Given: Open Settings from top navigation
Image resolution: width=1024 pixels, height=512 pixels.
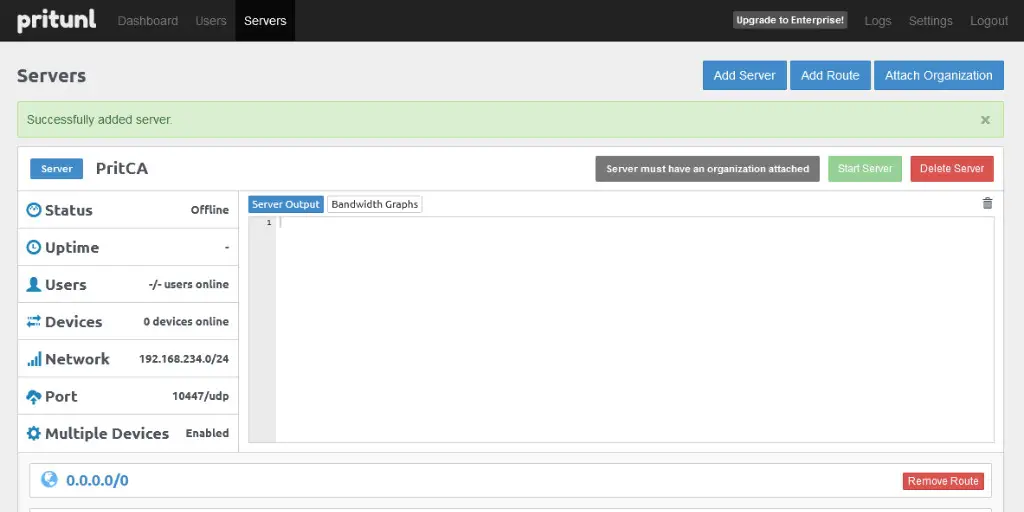Looking at the screenshot, I should (931, 21).
